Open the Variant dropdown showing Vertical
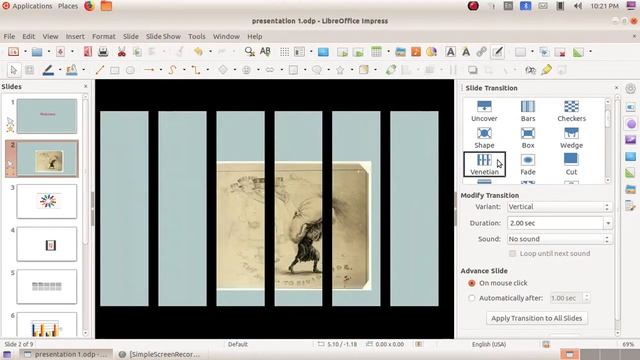Screen dimensions: 640x360 click(559, 207)
